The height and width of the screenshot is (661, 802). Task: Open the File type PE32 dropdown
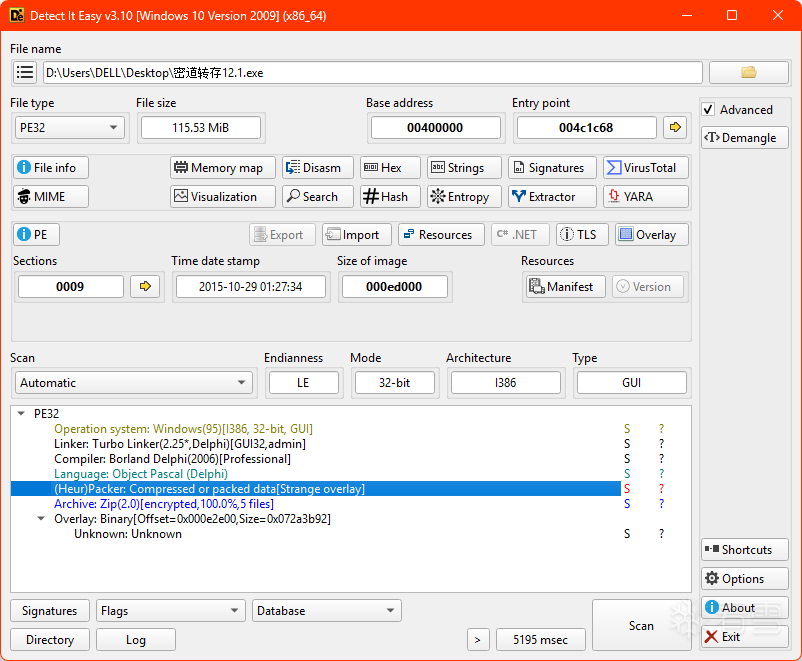[x=70, y=127]
